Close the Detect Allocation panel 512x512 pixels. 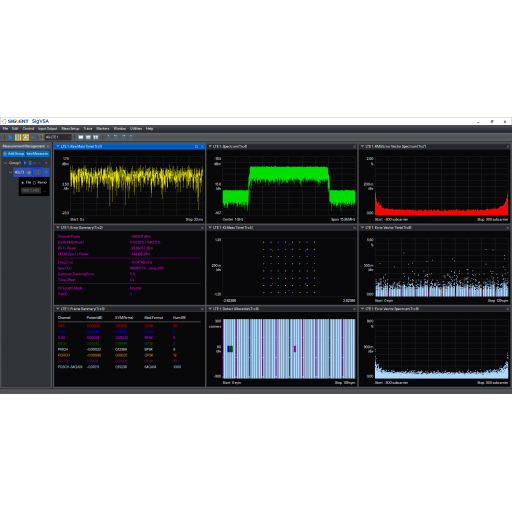pyautogui.click(x=354, y=309)
